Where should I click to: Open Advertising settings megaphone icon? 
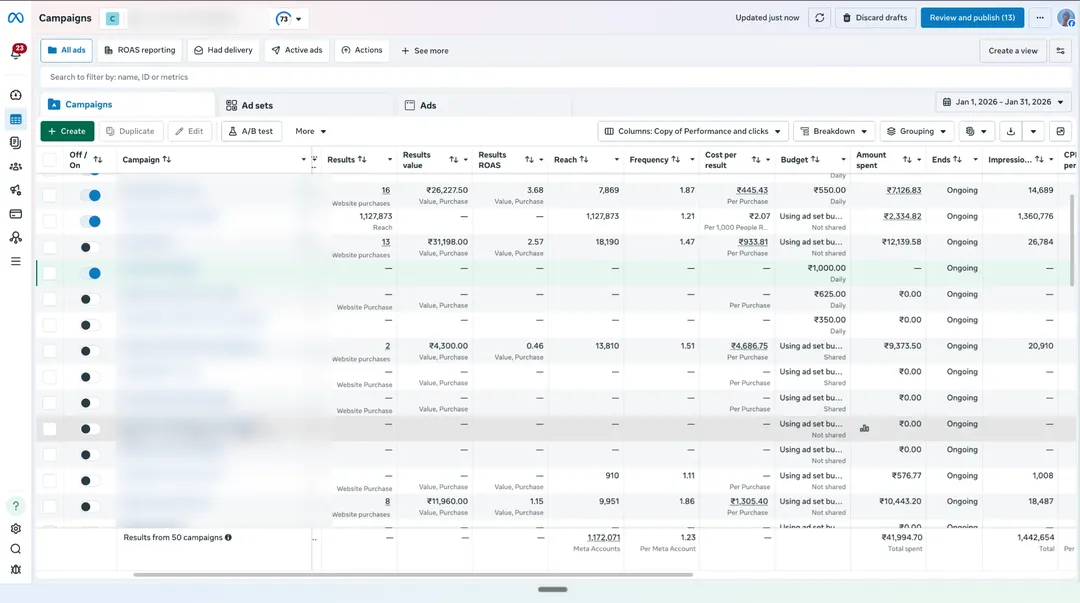(x=16, y=190)
